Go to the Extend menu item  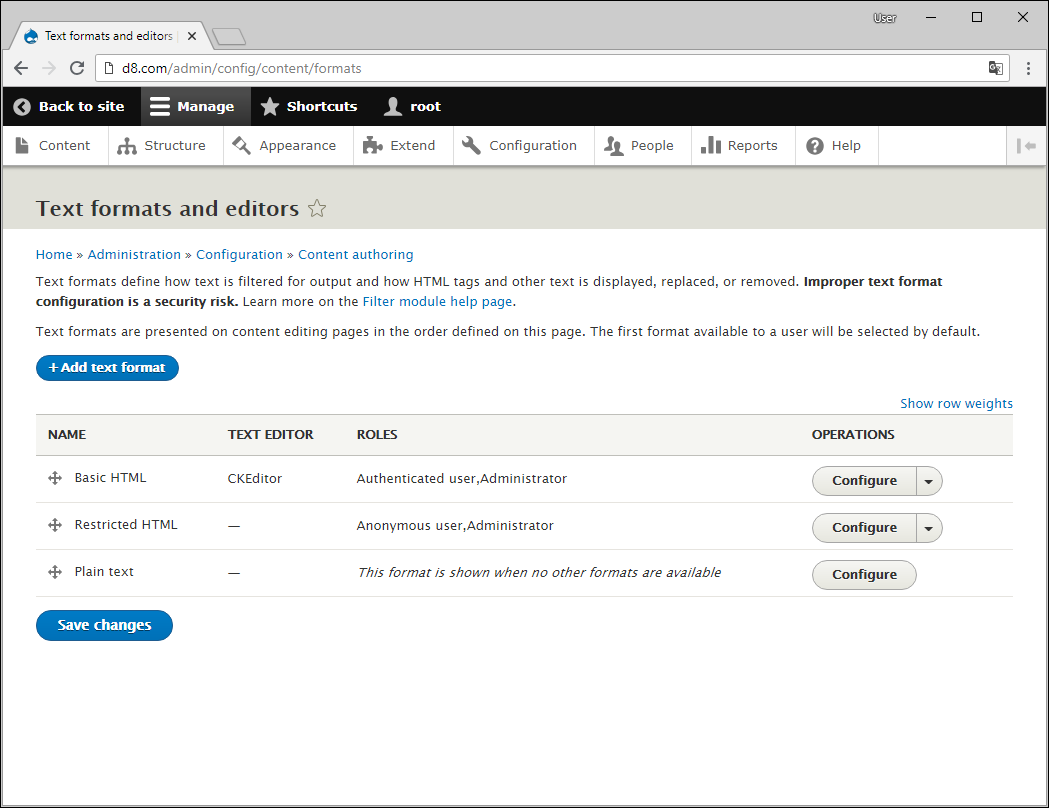[x=400, y=146]
